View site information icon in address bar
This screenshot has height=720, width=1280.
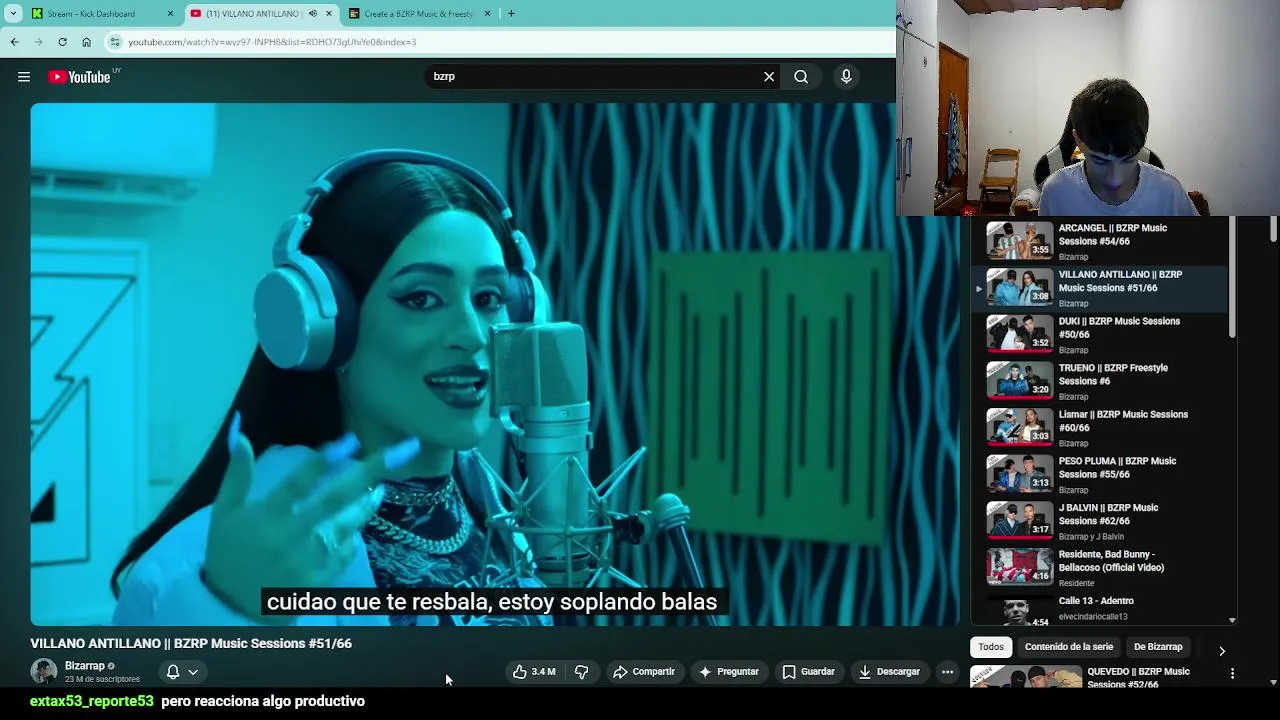coord(115,42)
